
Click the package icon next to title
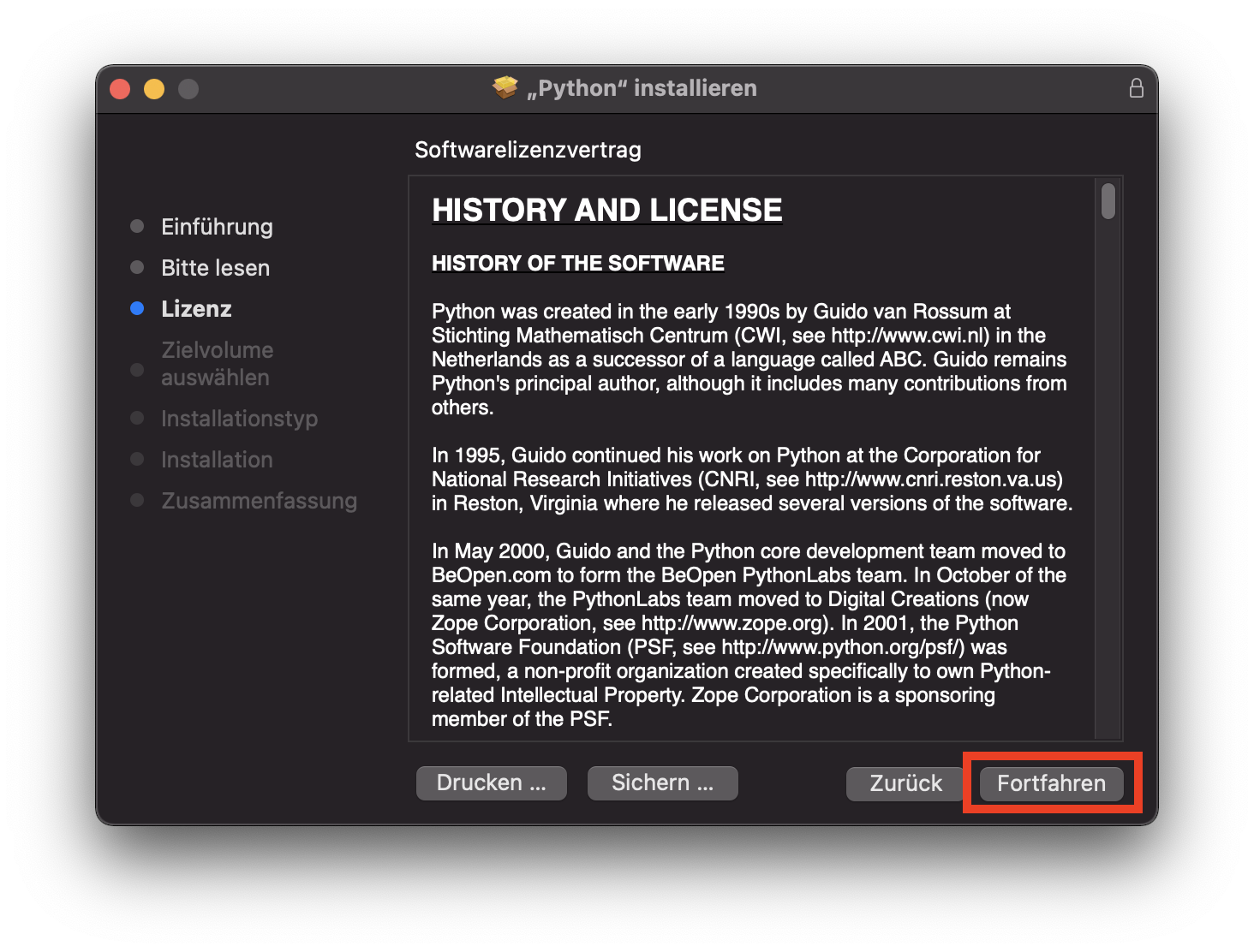pos(505,87)
